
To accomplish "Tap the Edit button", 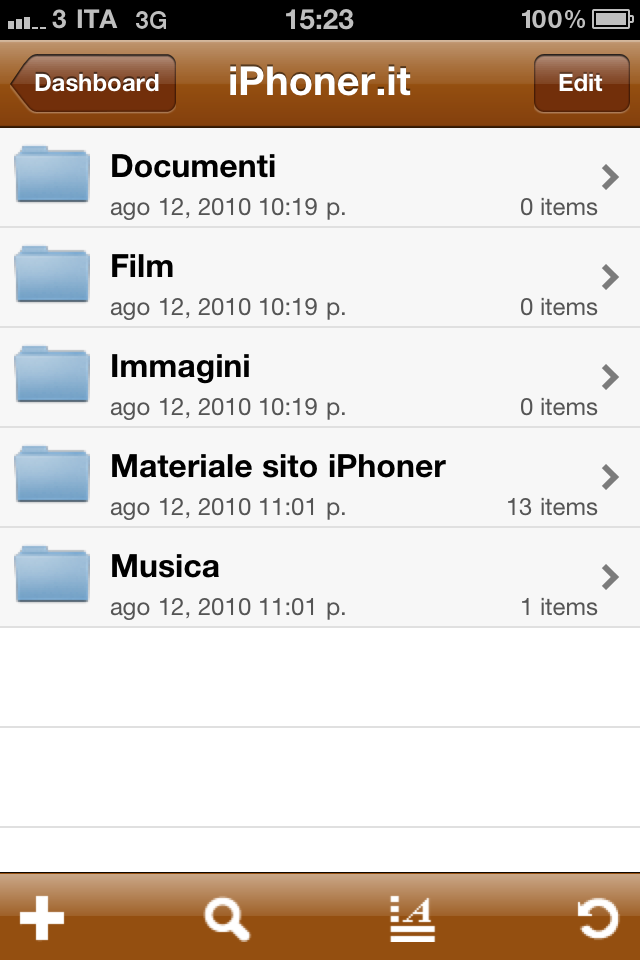I will coord(581,83).
